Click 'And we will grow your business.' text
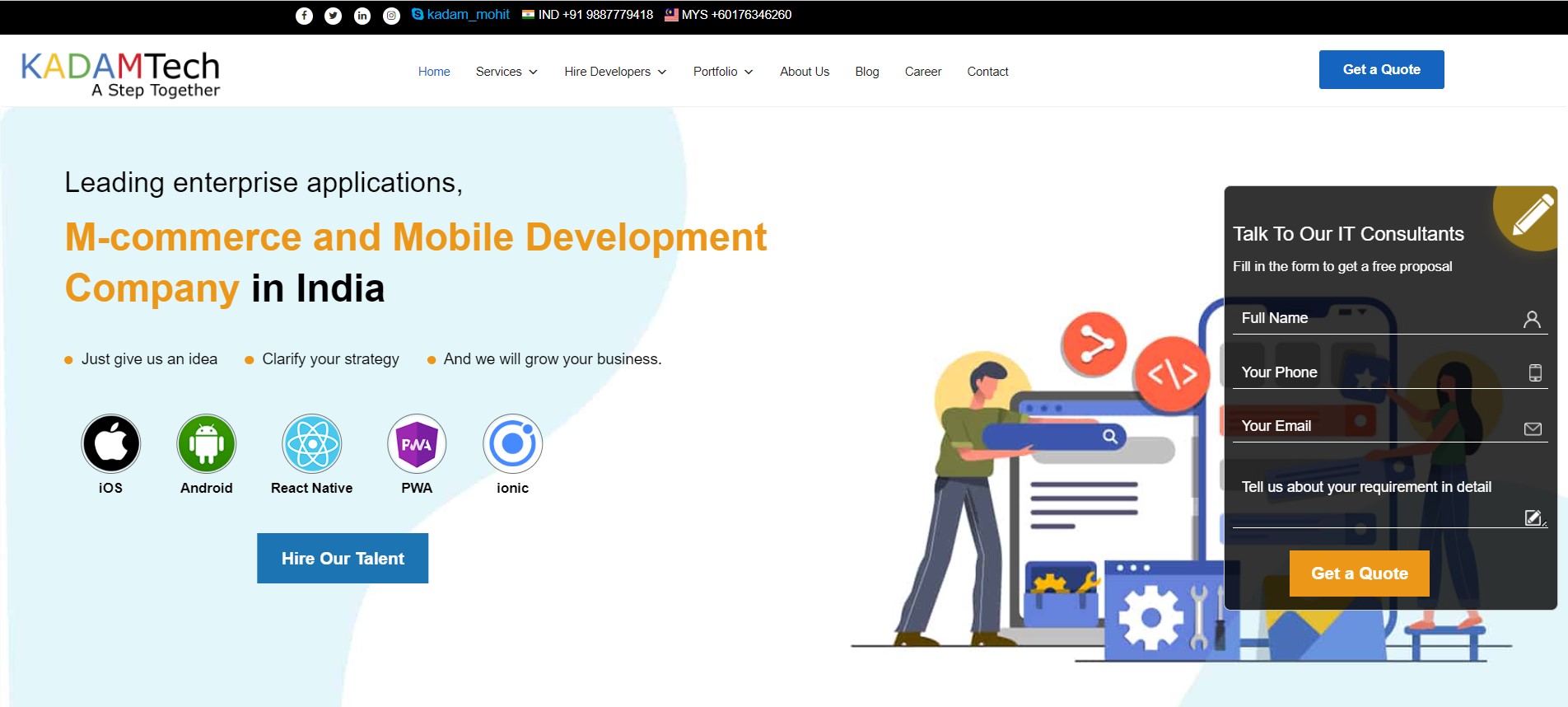The width and height of the screenshot is (1568, 707). click(553, 359)
